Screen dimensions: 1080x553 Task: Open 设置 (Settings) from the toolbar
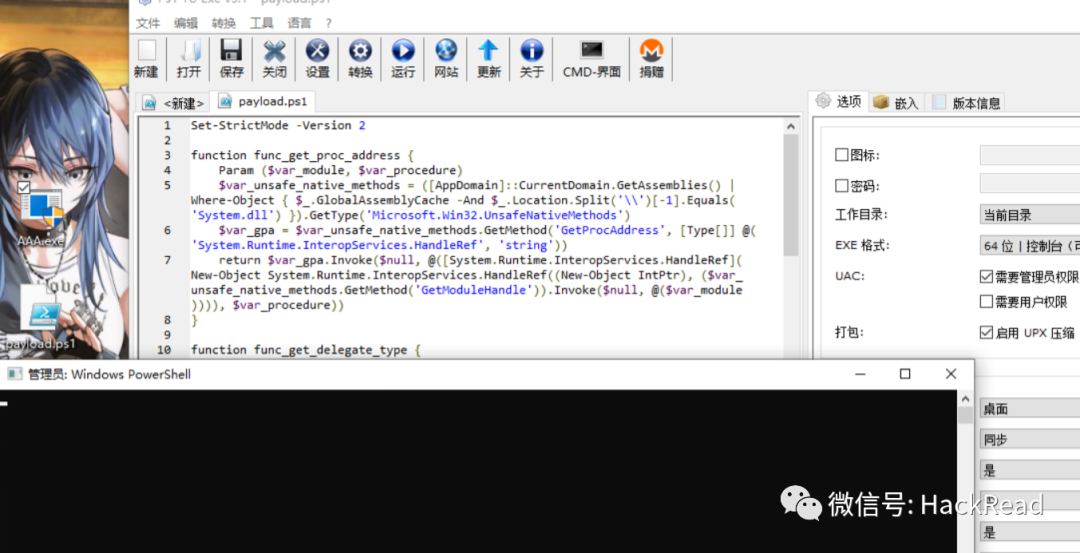[x=317, y=59]
